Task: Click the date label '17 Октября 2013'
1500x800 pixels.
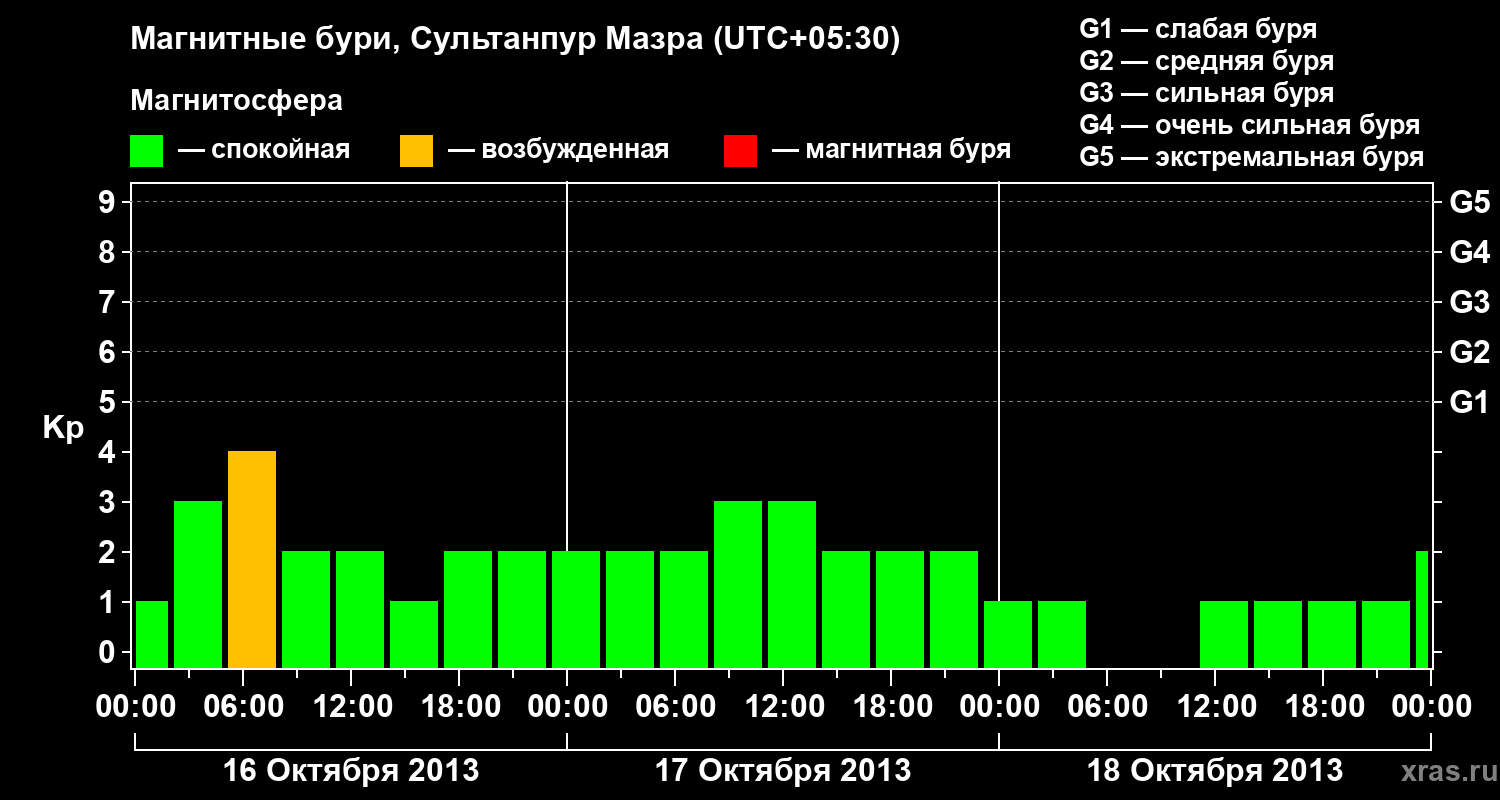Action: (x=783, y=771)
